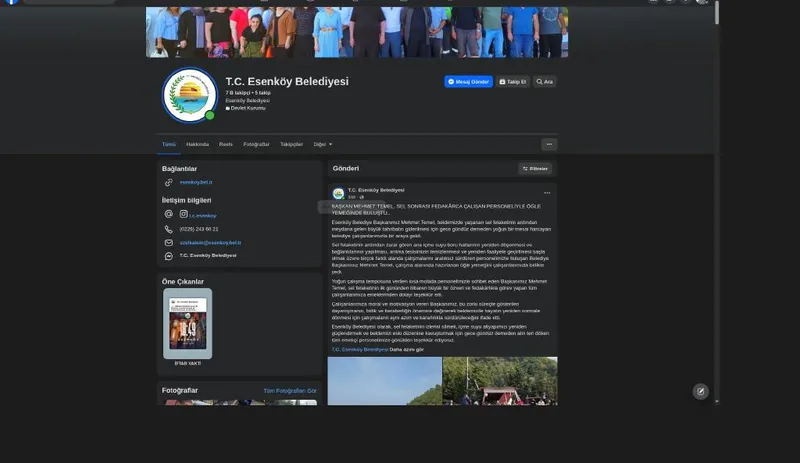Open the left post photo with sky

(x=385, y=381)
